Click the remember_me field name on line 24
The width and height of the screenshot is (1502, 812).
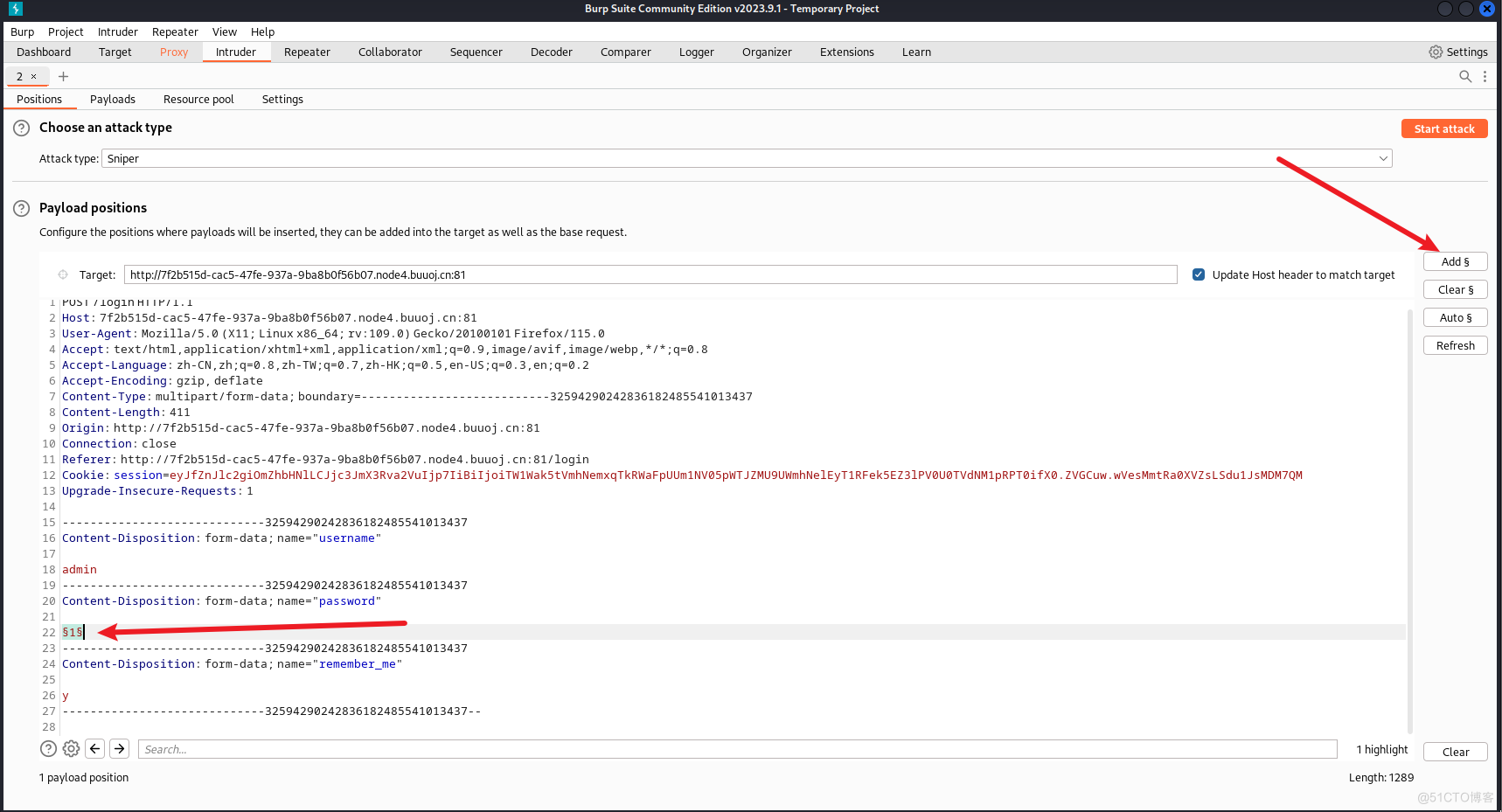358,664
